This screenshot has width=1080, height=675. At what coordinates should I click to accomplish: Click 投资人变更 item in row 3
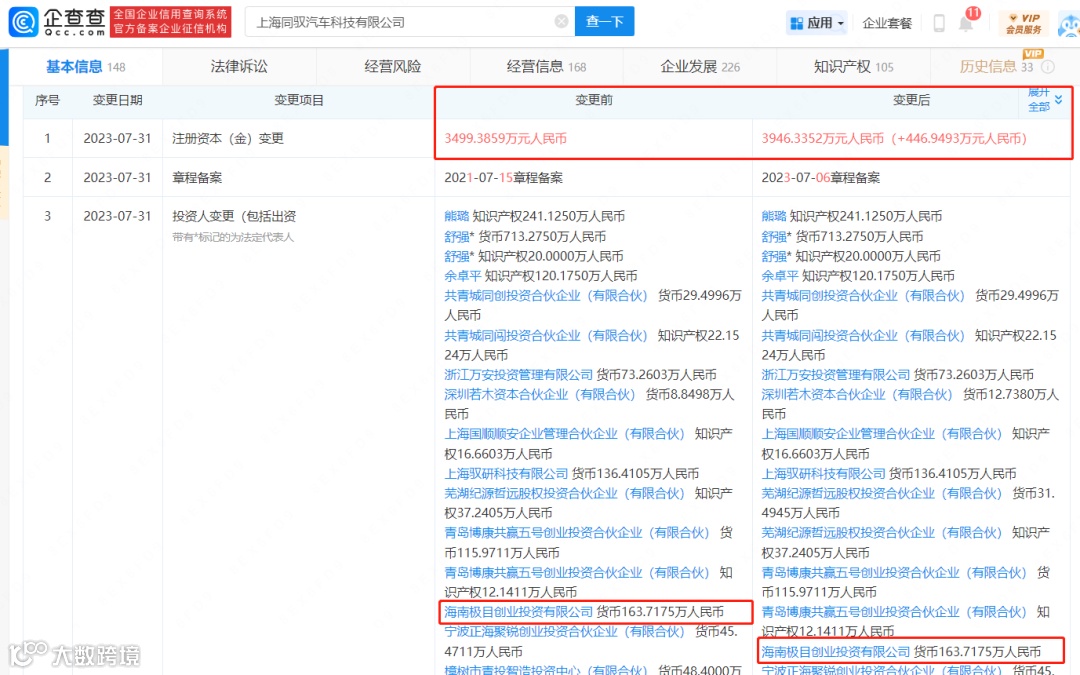pyautogui.click(x=234, y=216)
